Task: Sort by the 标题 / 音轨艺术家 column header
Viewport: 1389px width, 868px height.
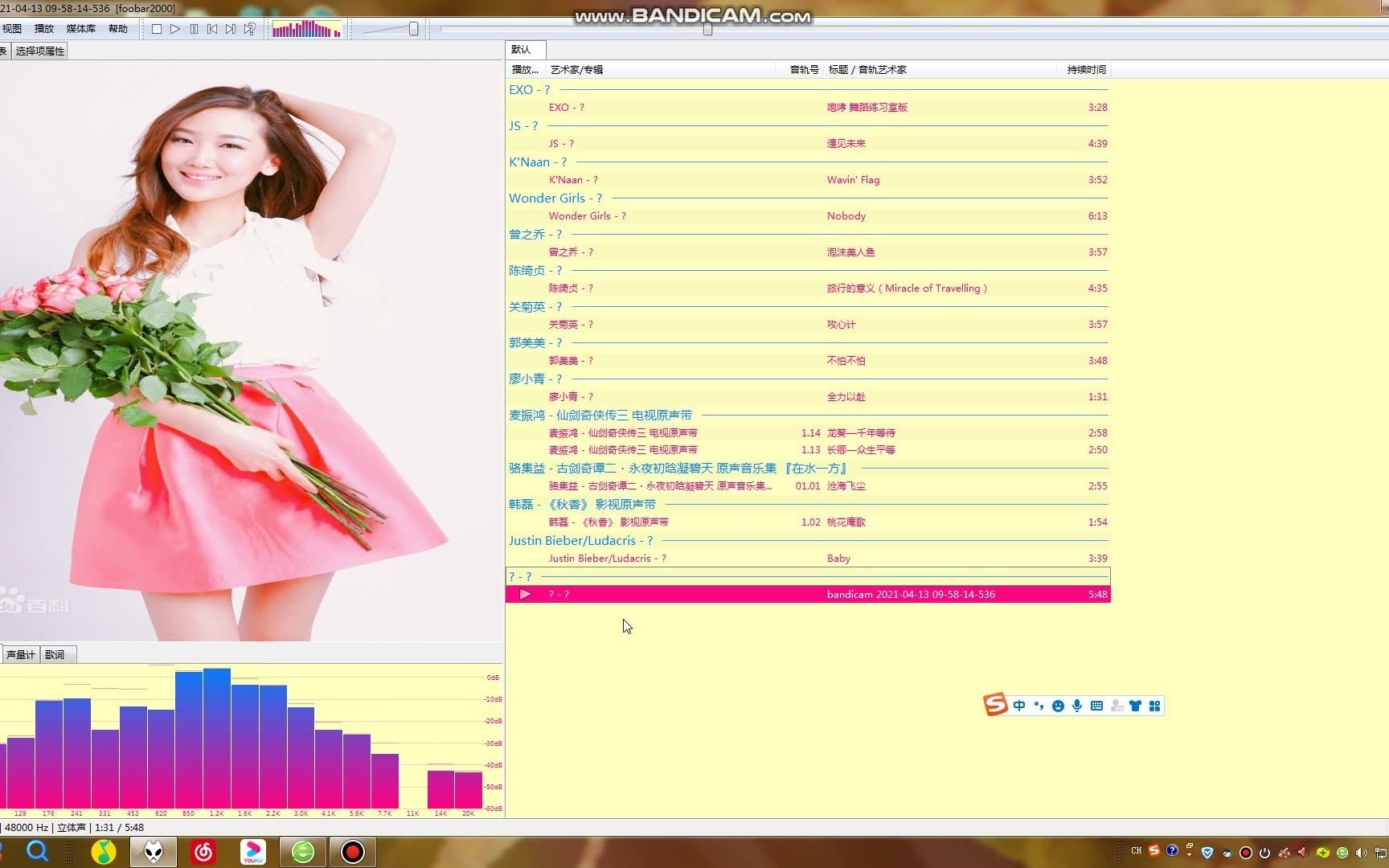Action: click(x=940, y=70)
